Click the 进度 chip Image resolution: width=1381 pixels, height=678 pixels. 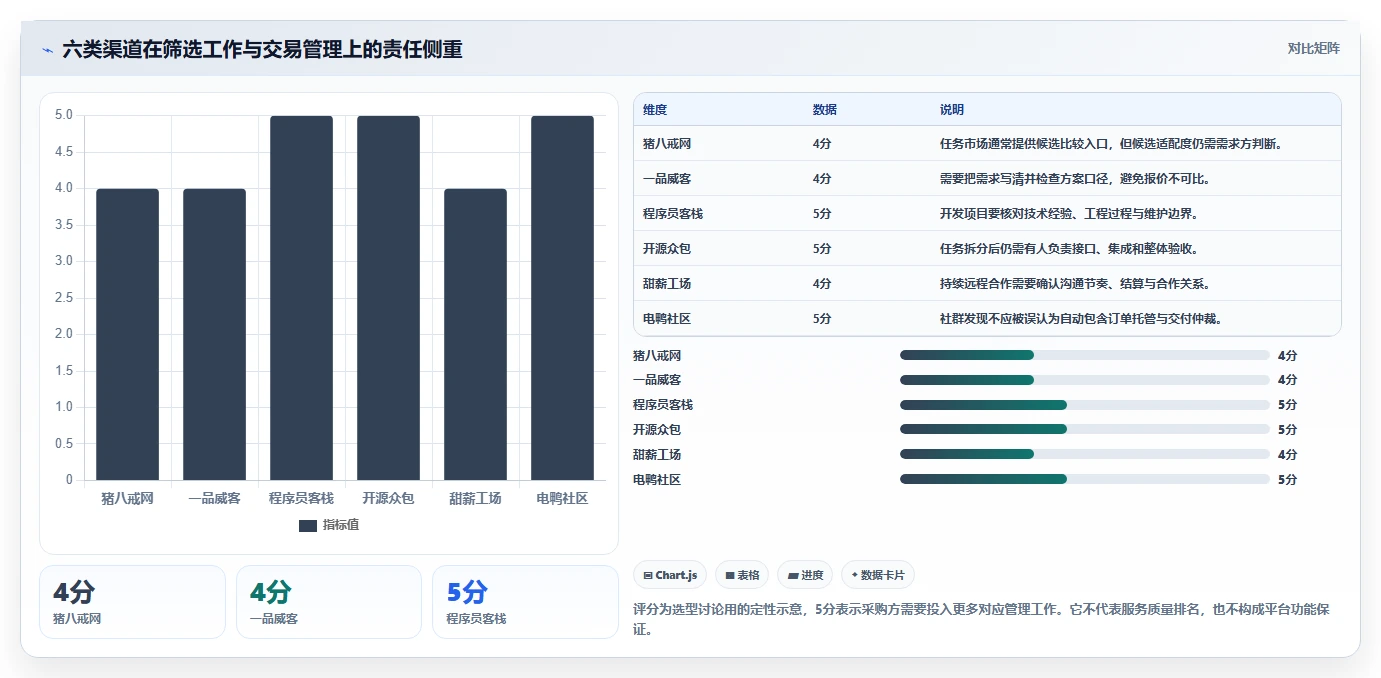coord(805,575)
